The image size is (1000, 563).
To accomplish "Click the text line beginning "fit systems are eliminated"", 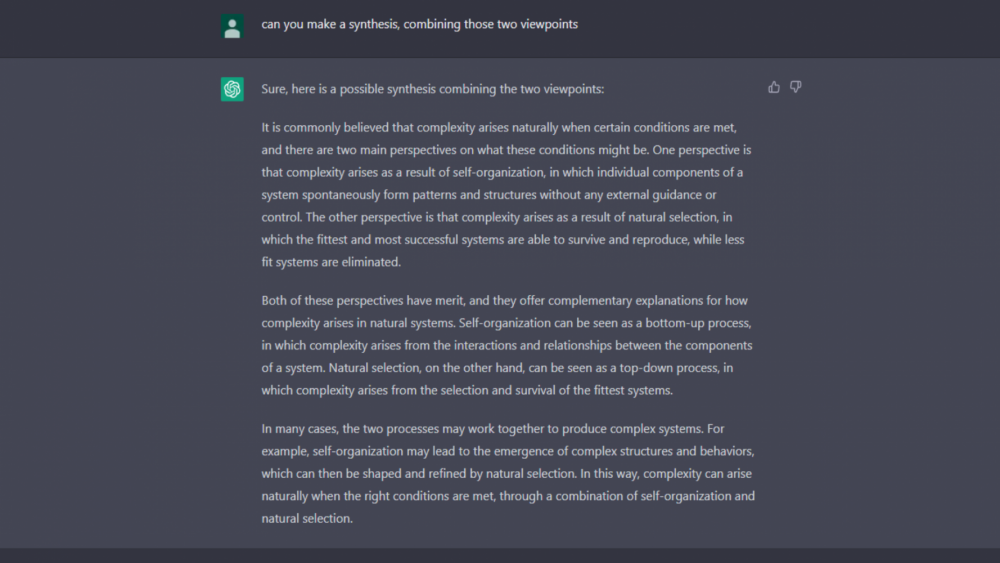I will tap(331, 262).
